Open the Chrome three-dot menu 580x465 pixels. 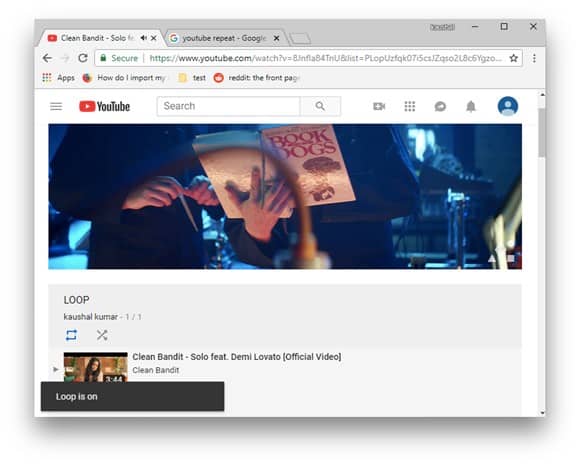[x=534, y=58]
